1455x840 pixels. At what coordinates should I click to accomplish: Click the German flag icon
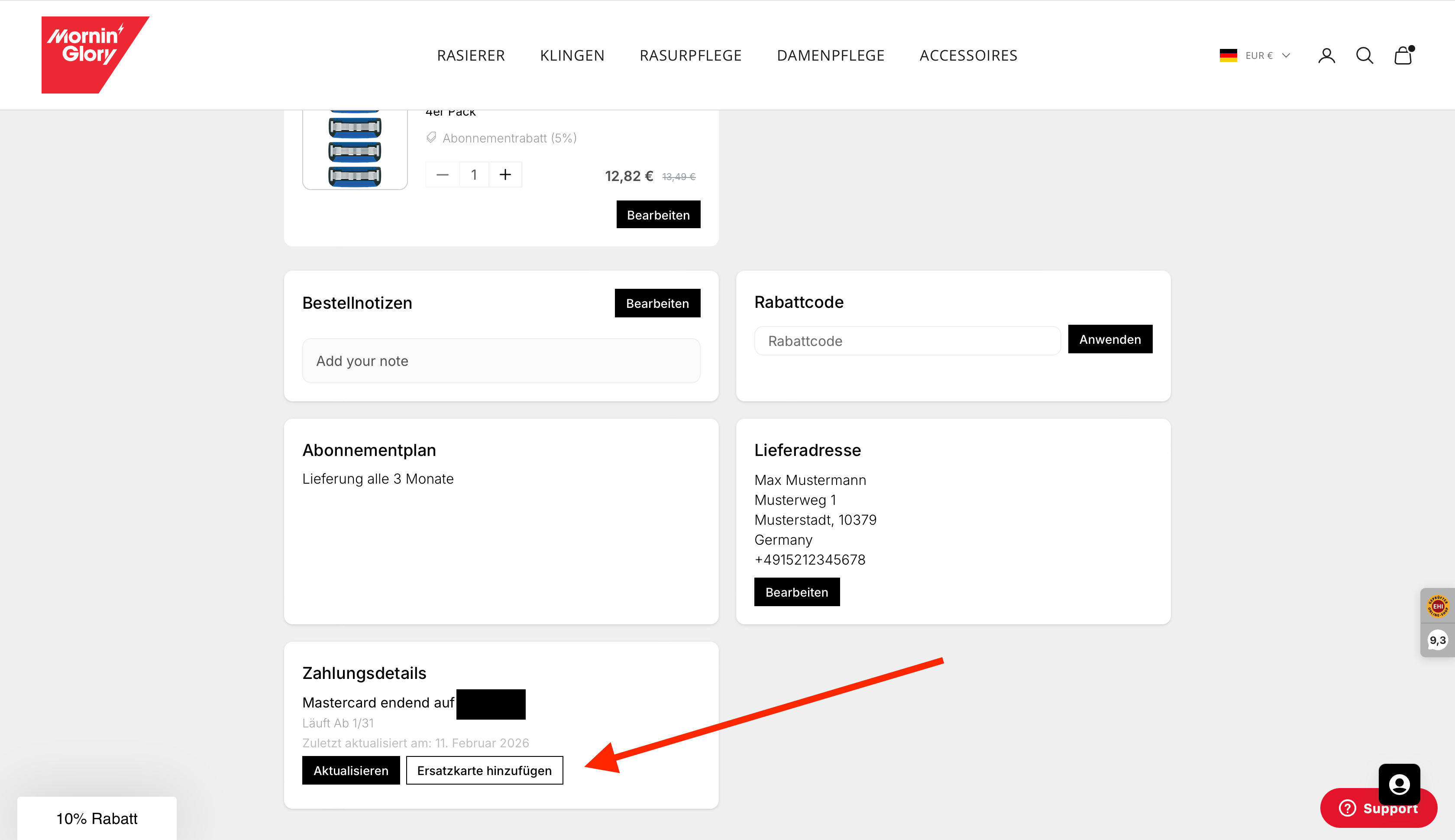pos(1228,55)
